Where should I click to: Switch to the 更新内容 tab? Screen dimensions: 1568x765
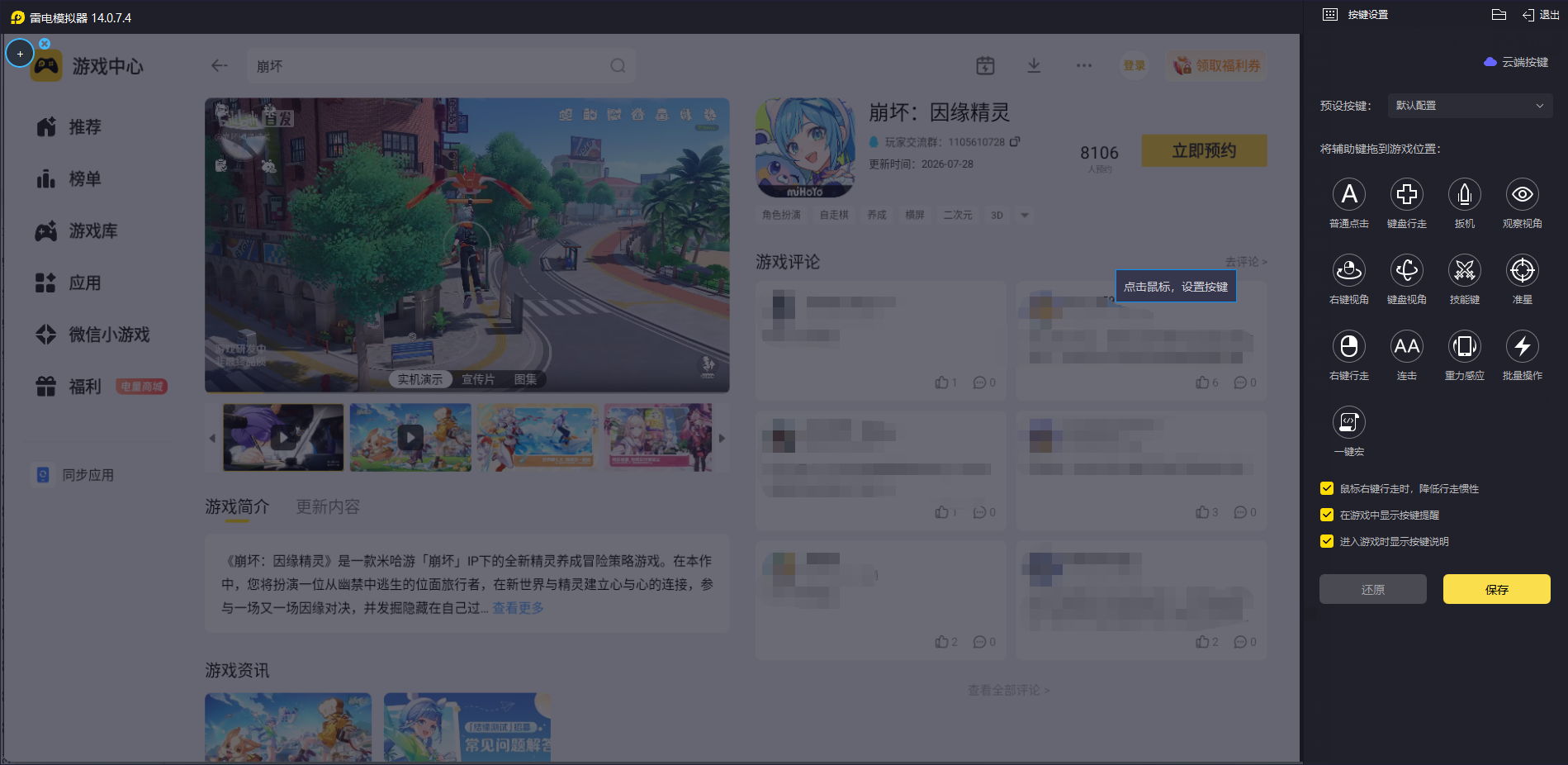[328, 506]
